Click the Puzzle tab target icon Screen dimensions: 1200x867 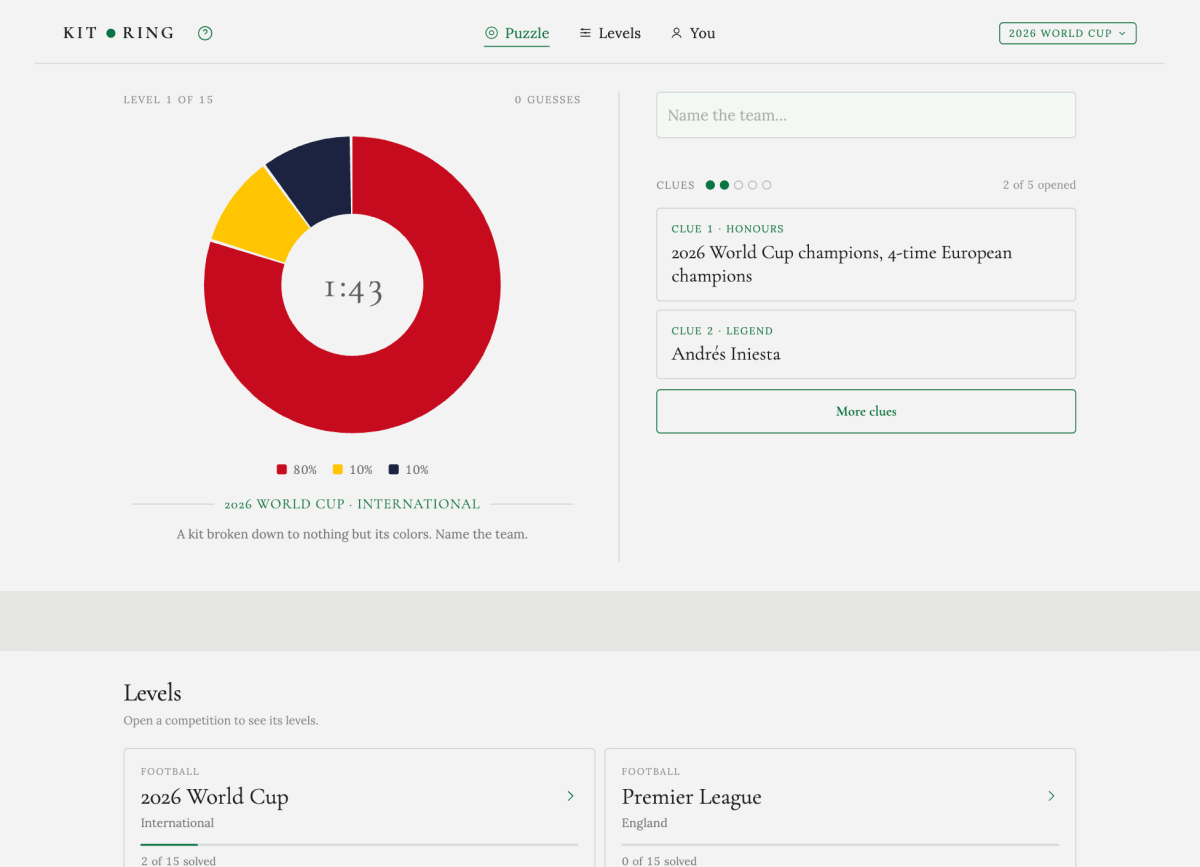tap(491, 33)
